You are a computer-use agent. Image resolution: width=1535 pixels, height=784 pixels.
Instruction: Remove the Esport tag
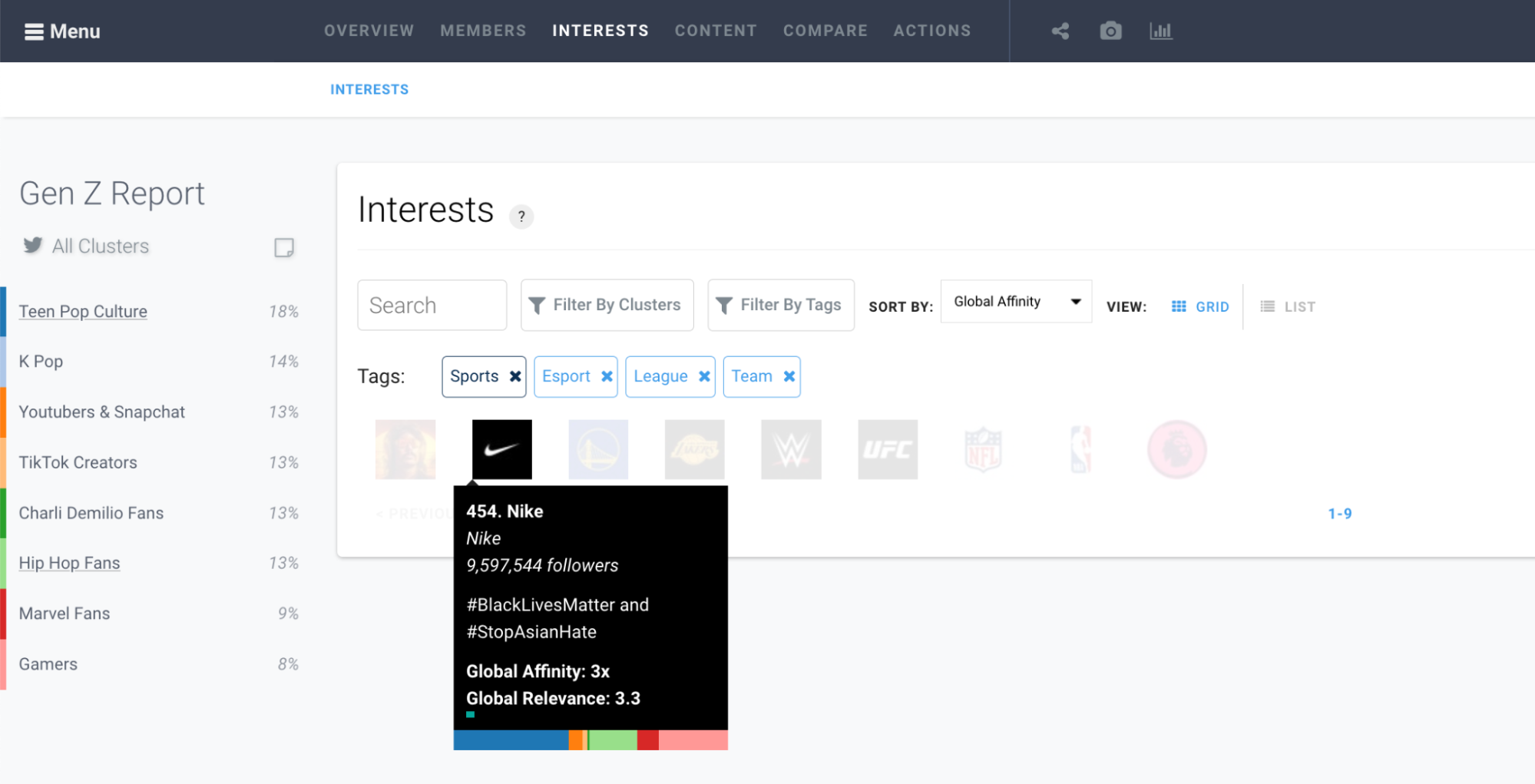point(607,376)
